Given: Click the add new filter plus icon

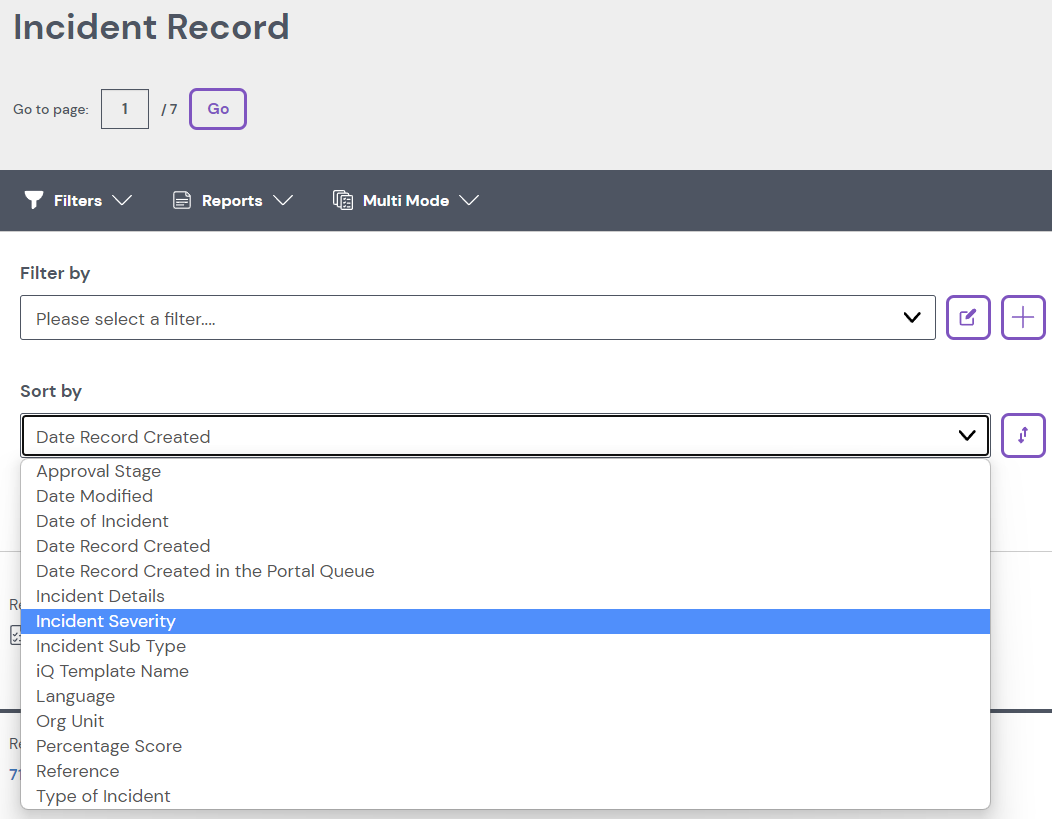Looking at the screenshot, I should point(1023,318).
